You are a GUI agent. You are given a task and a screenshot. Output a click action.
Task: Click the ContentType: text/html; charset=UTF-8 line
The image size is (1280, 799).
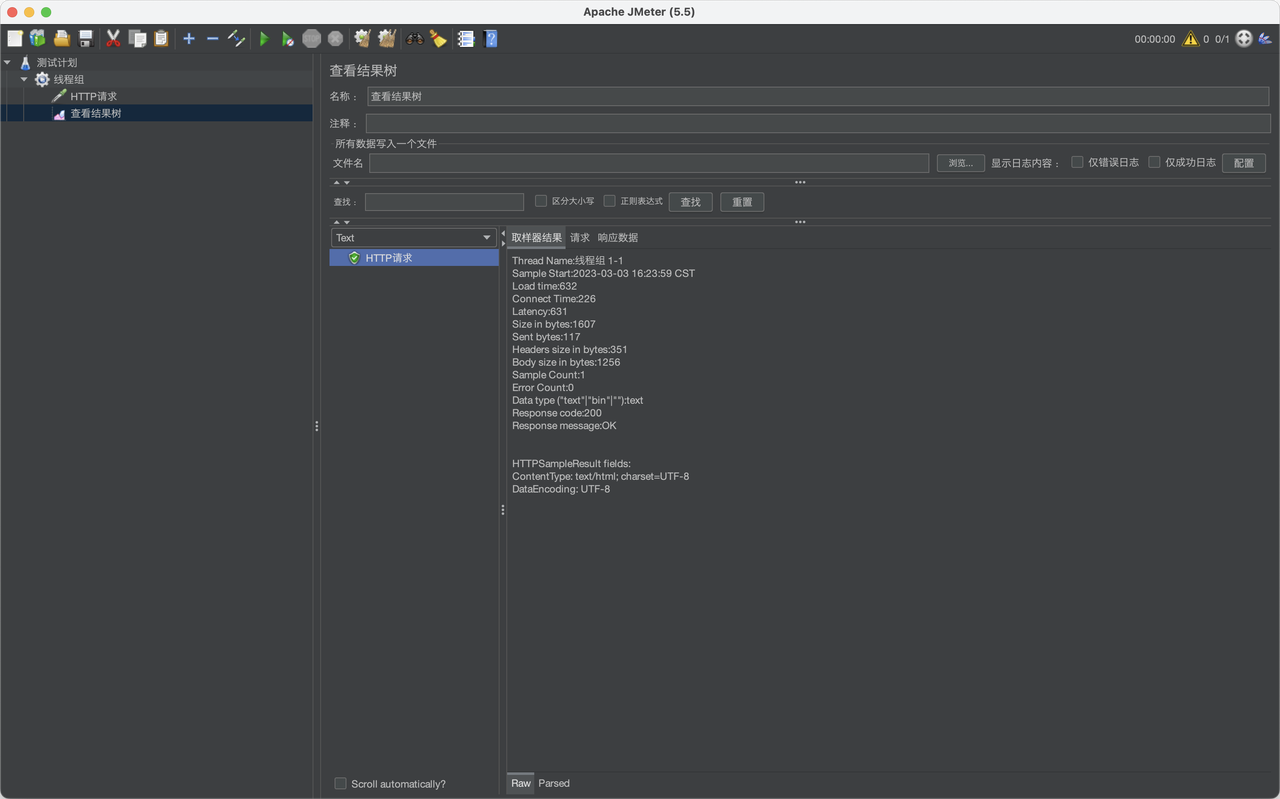(600, 476)
